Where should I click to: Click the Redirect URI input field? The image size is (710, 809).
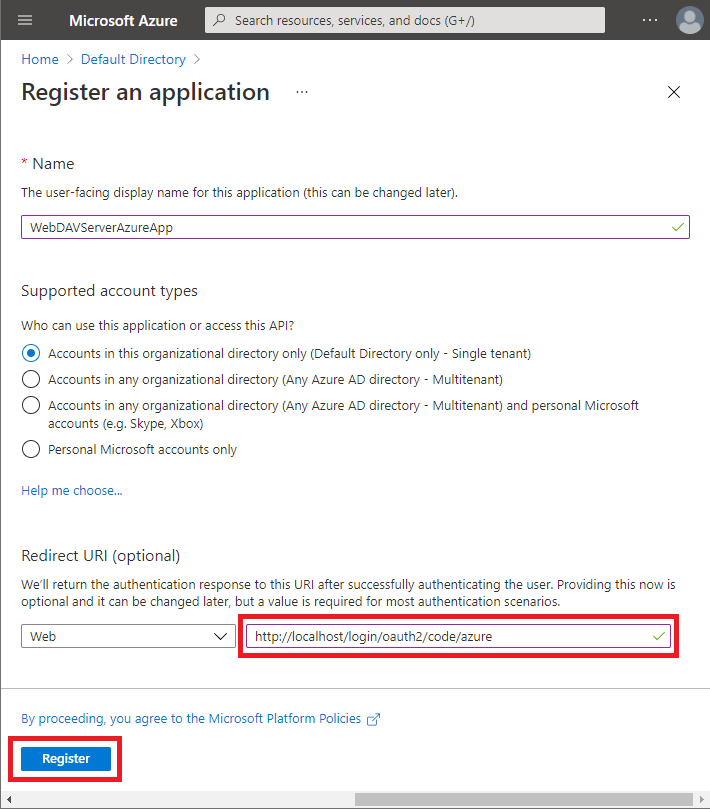(458, 636)
